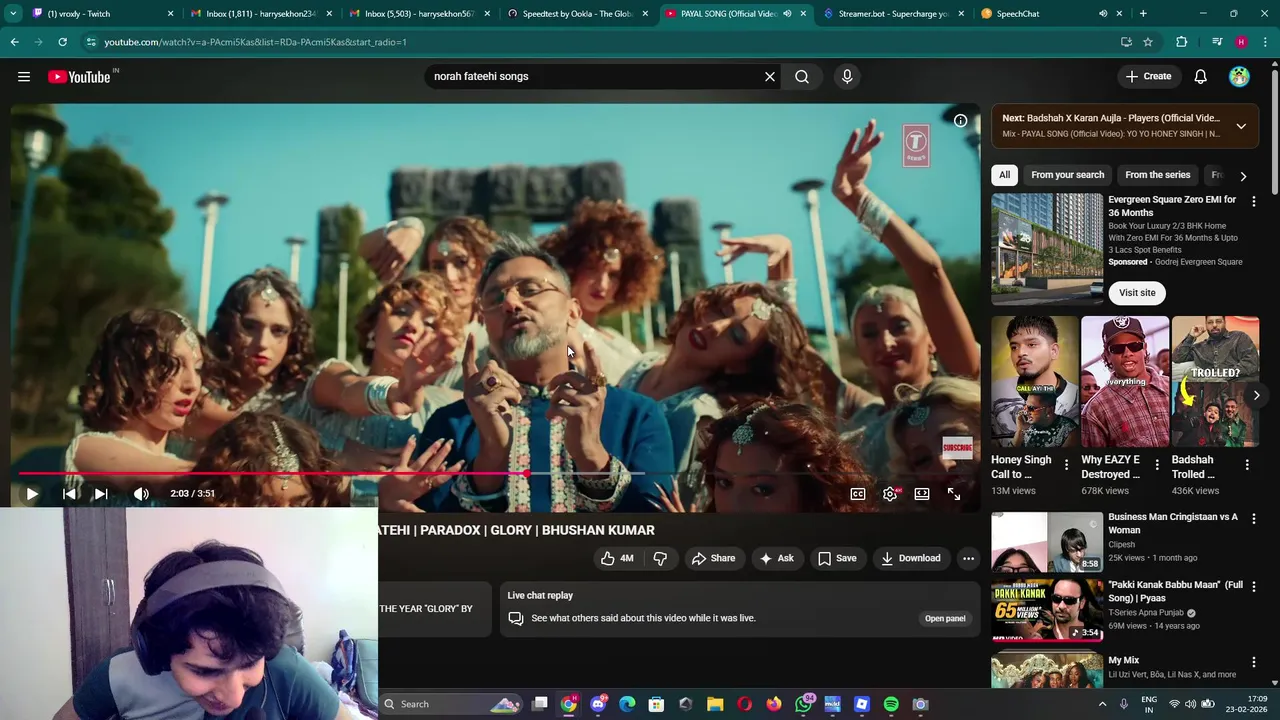This screenshot has height=720, width=1280.
Task: Open options for Honey Singh short
Action: (1066, 465)
